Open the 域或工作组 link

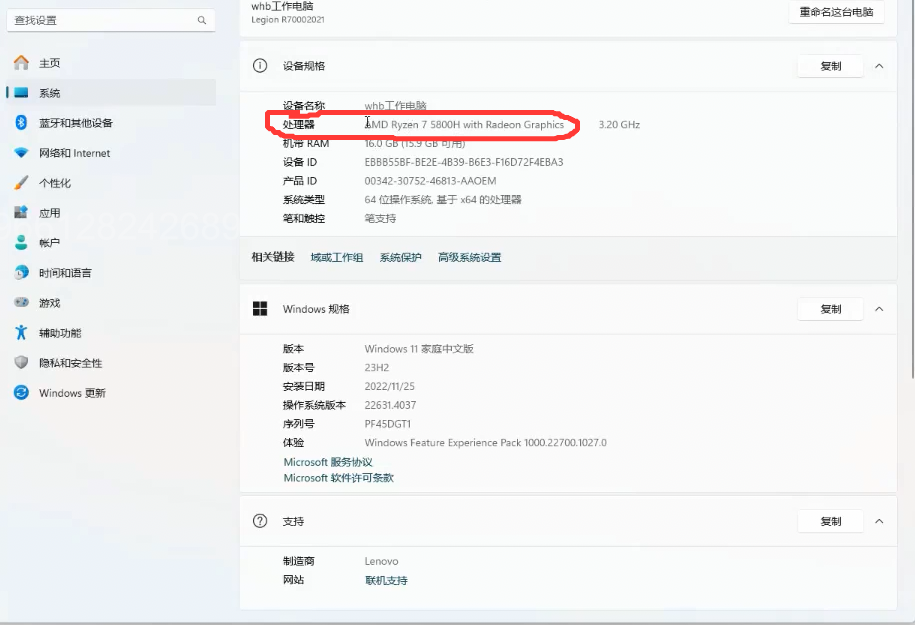click(x=337, y=257)
